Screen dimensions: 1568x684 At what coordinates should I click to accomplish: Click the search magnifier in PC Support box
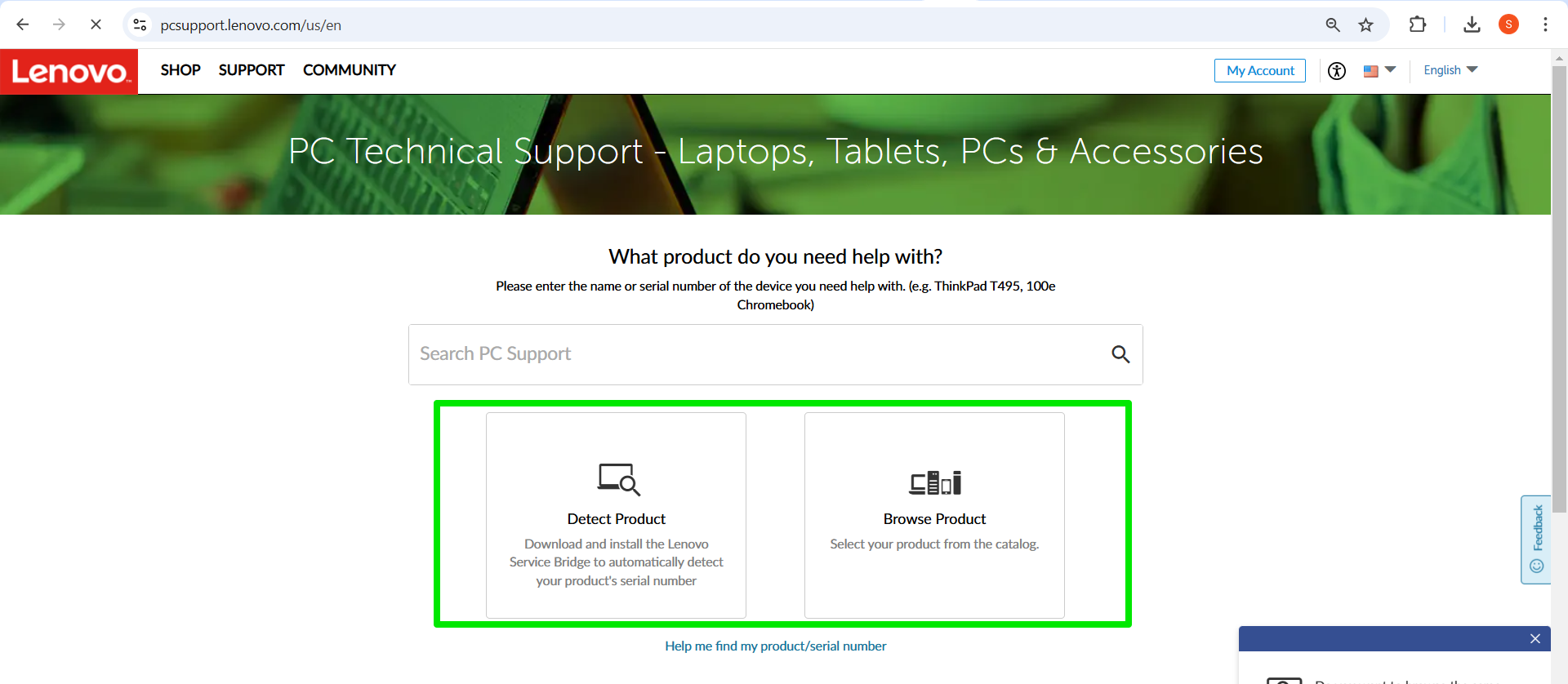[x=1120, y=354]
